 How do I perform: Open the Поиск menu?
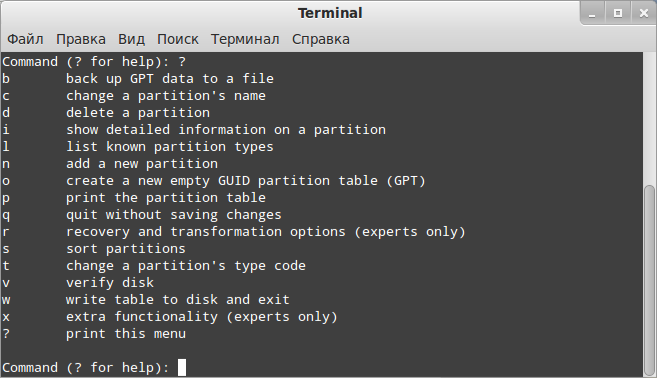[178, 39]
